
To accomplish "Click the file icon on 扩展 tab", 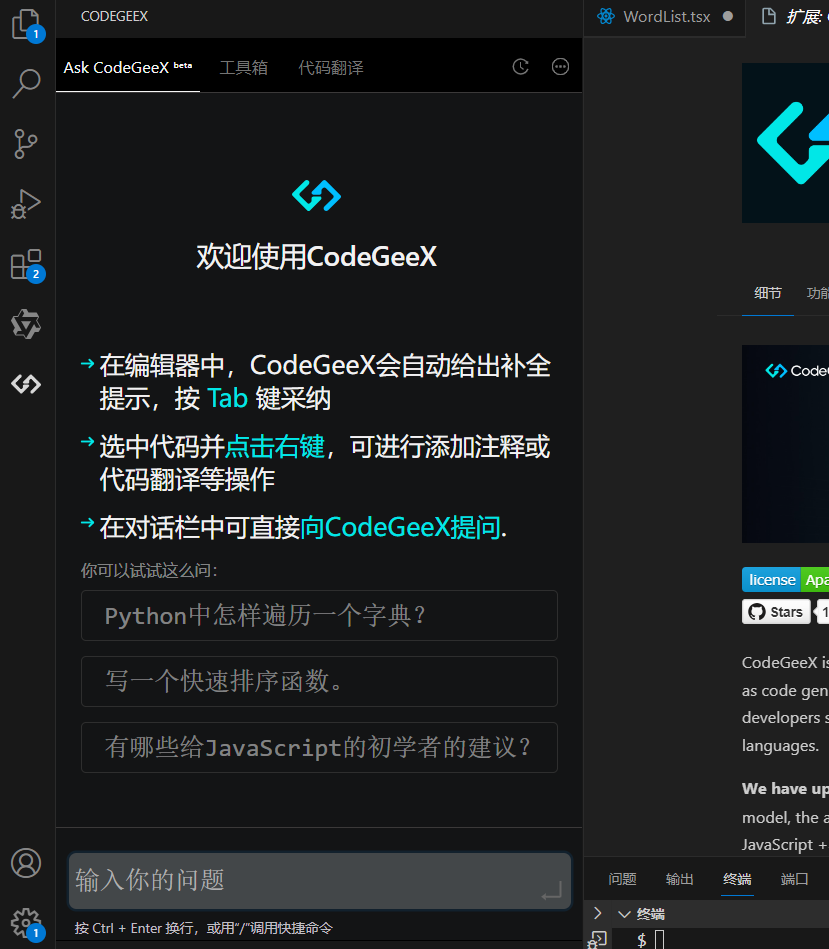I will pyautogui.click(x=768, y=16).
